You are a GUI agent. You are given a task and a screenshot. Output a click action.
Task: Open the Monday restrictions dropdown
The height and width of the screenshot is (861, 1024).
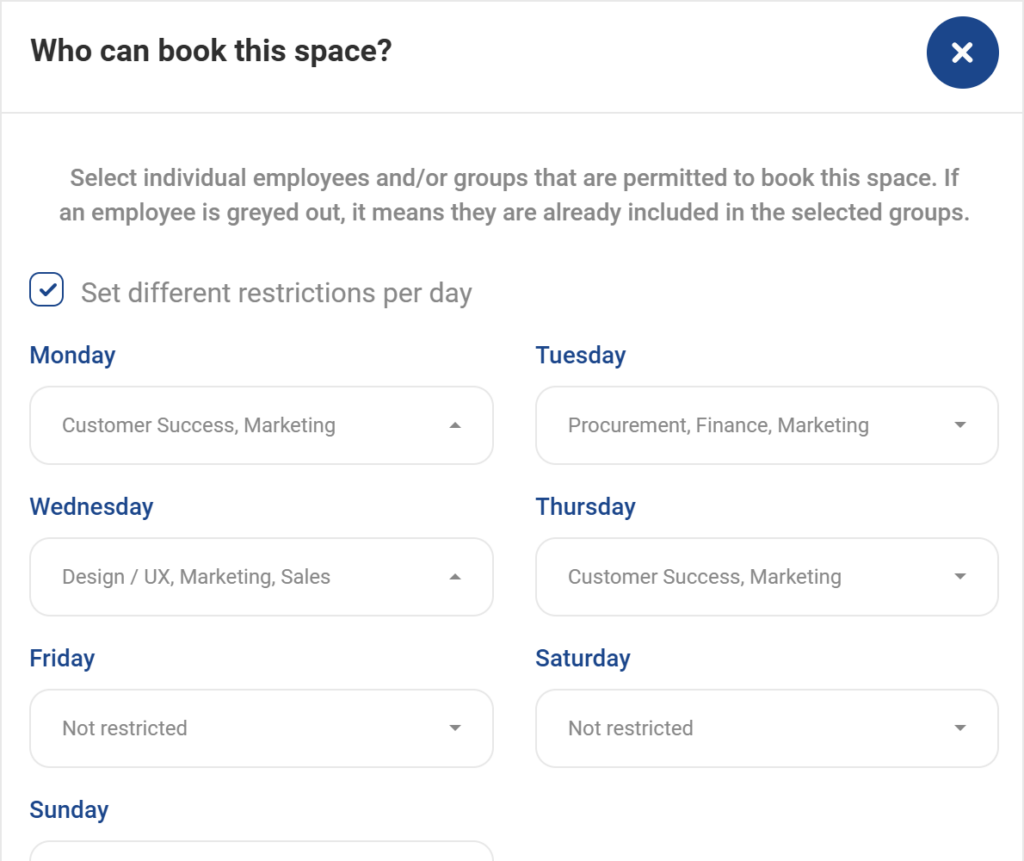261,425
